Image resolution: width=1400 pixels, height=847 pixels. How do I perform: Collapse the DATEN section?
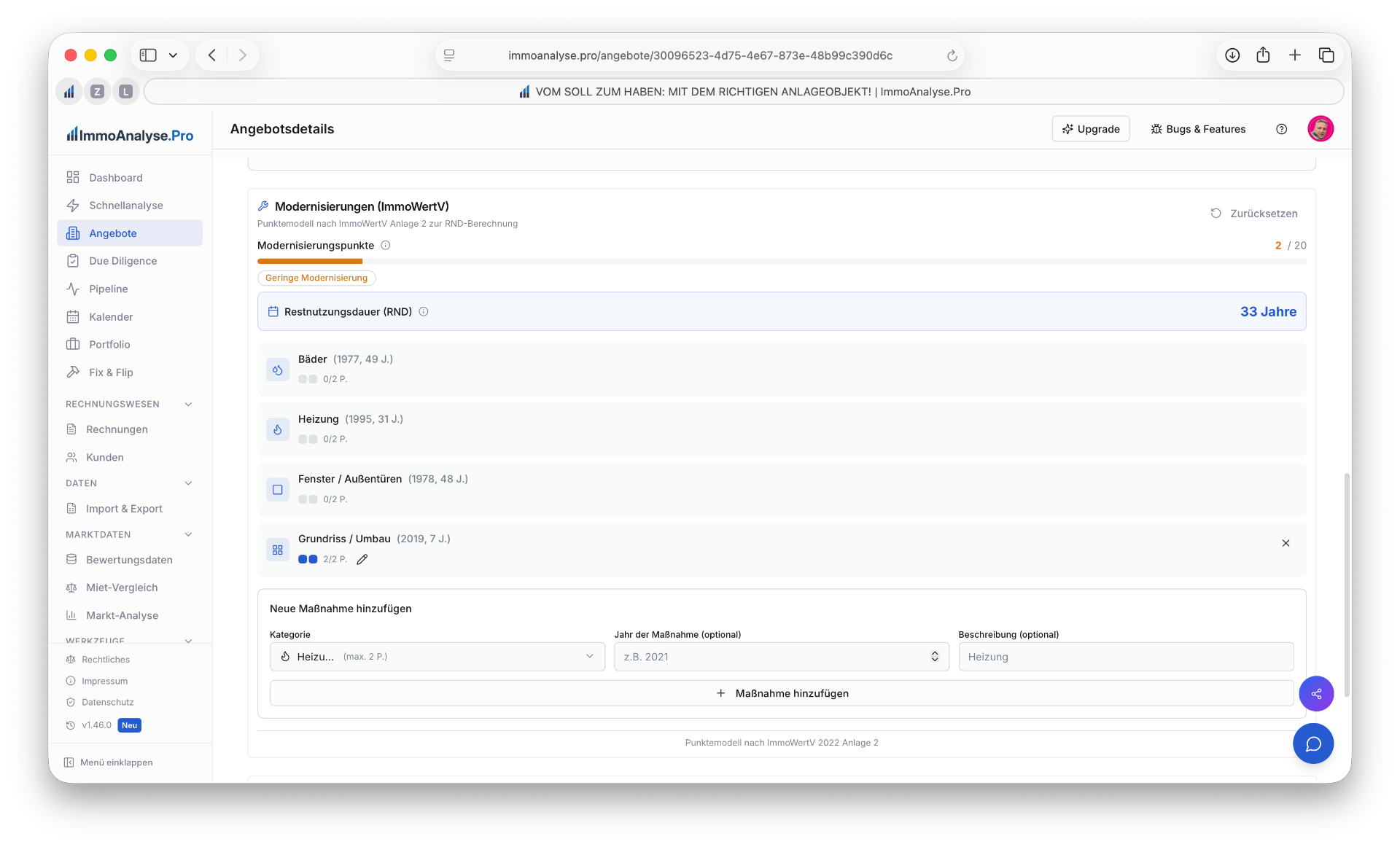[188, 483]
